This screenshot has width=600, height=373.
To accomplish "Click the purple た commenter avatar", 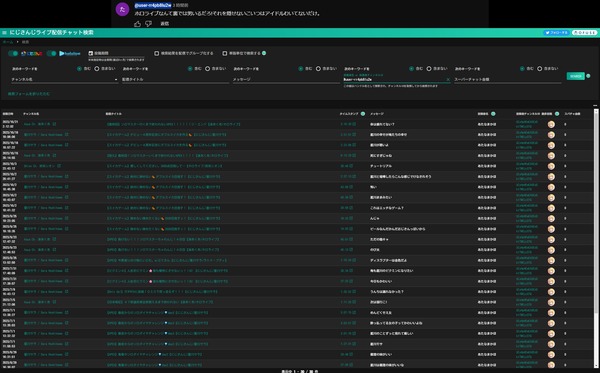I will (x=122, y=10).
